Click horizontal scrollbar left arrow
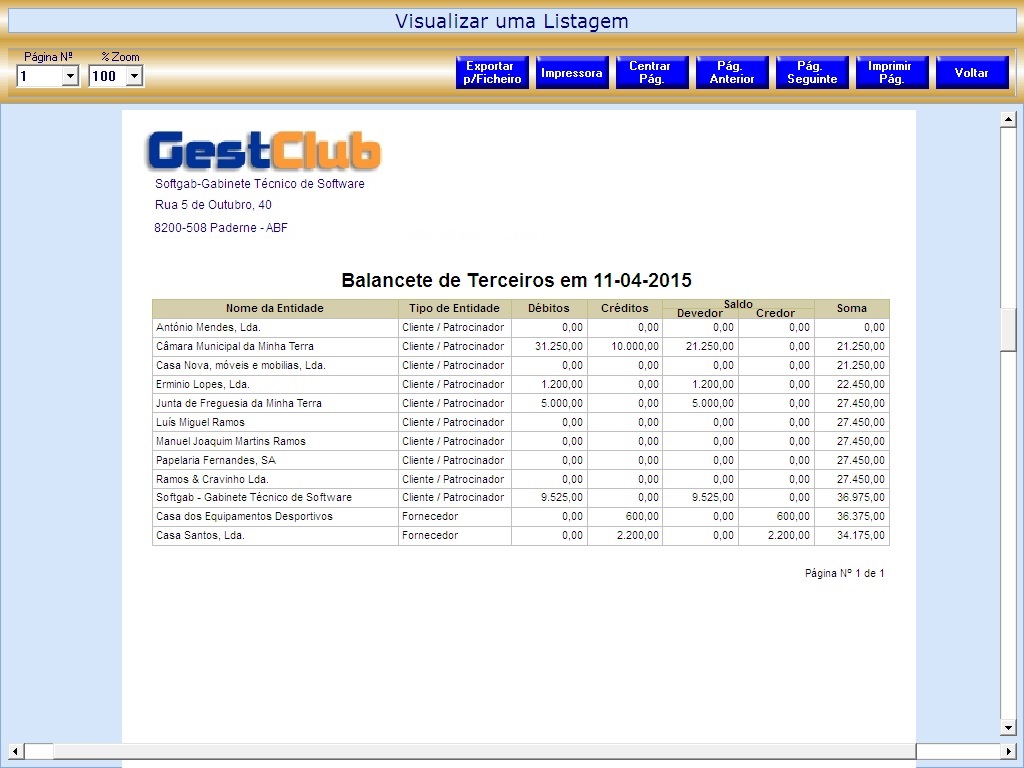This screenshot has height=768, width=1024. click(x=16, y=751)
